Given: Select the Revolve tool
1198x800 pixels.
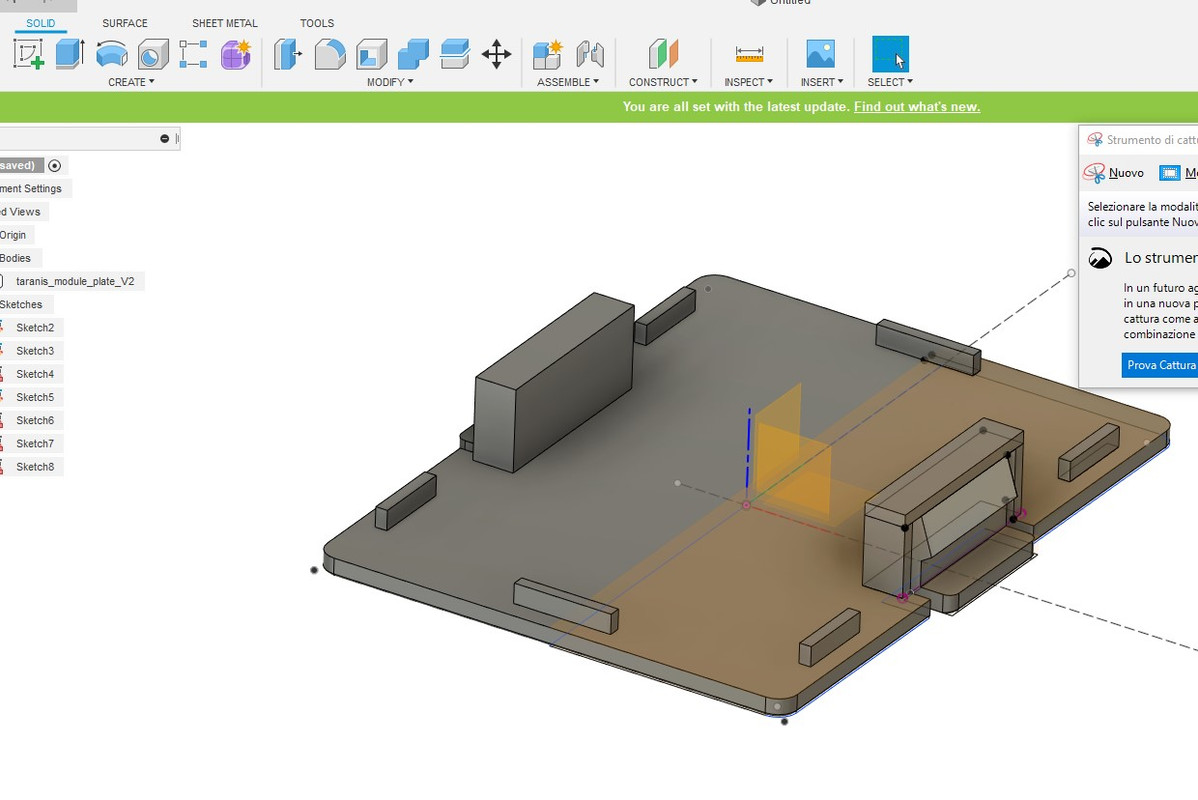Looking at the screenshot, I should click(112, 54).
